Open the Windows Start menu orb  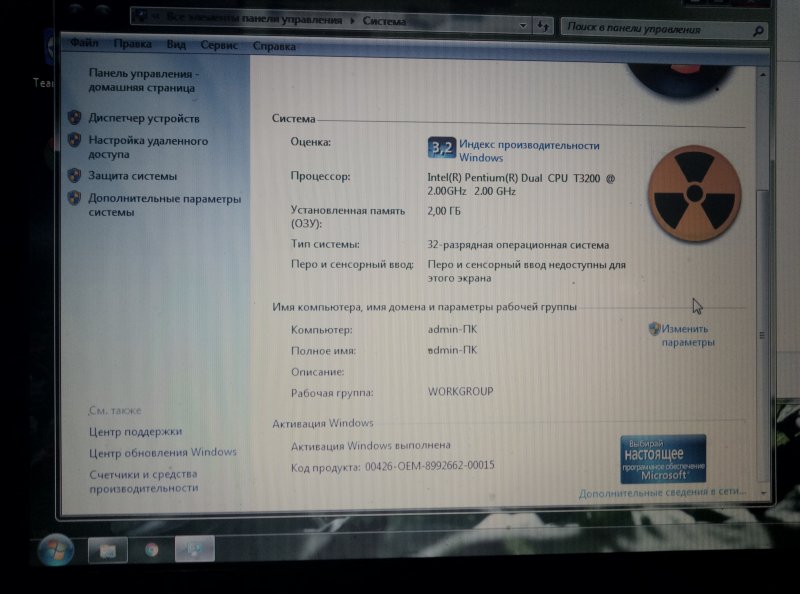(x=55, y=549)
